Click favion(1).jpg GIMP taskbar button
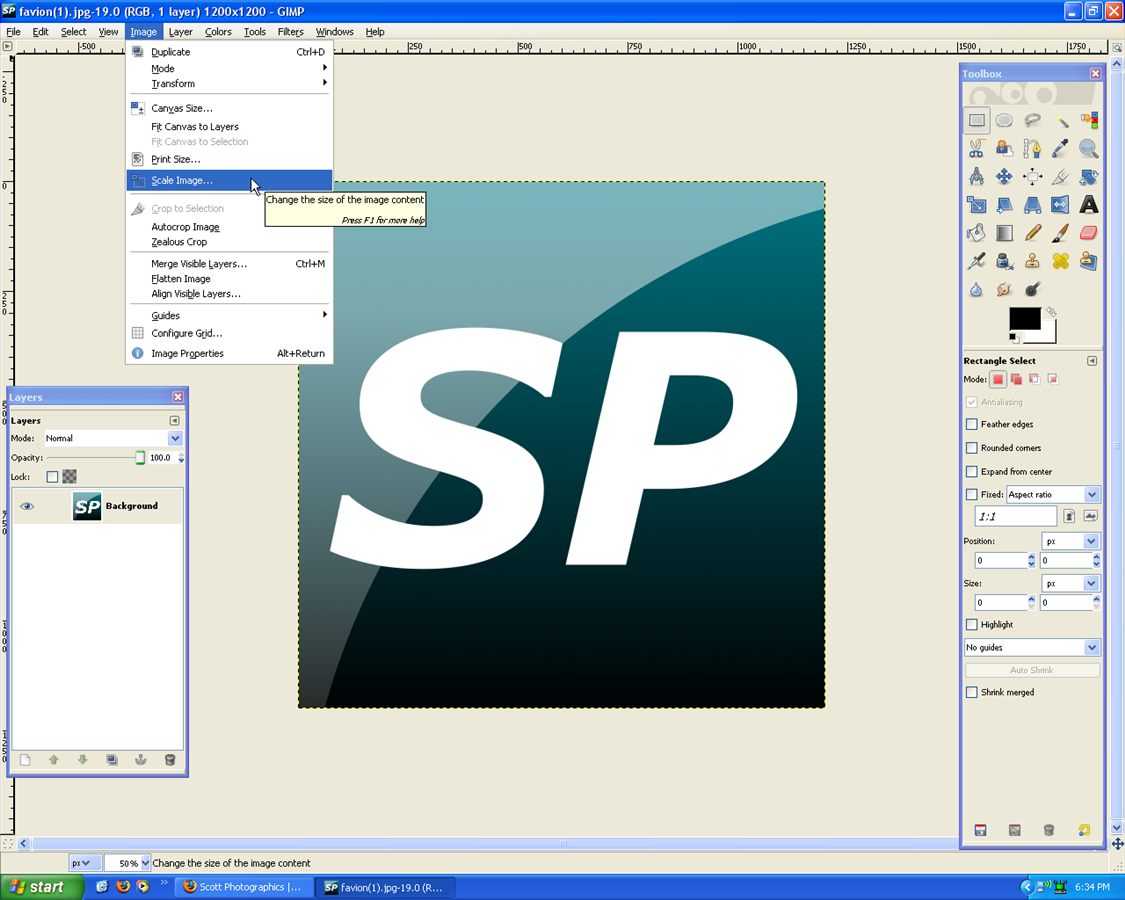Image resolution: width=1125 pixels, height=900 pixels. [385, 887]
